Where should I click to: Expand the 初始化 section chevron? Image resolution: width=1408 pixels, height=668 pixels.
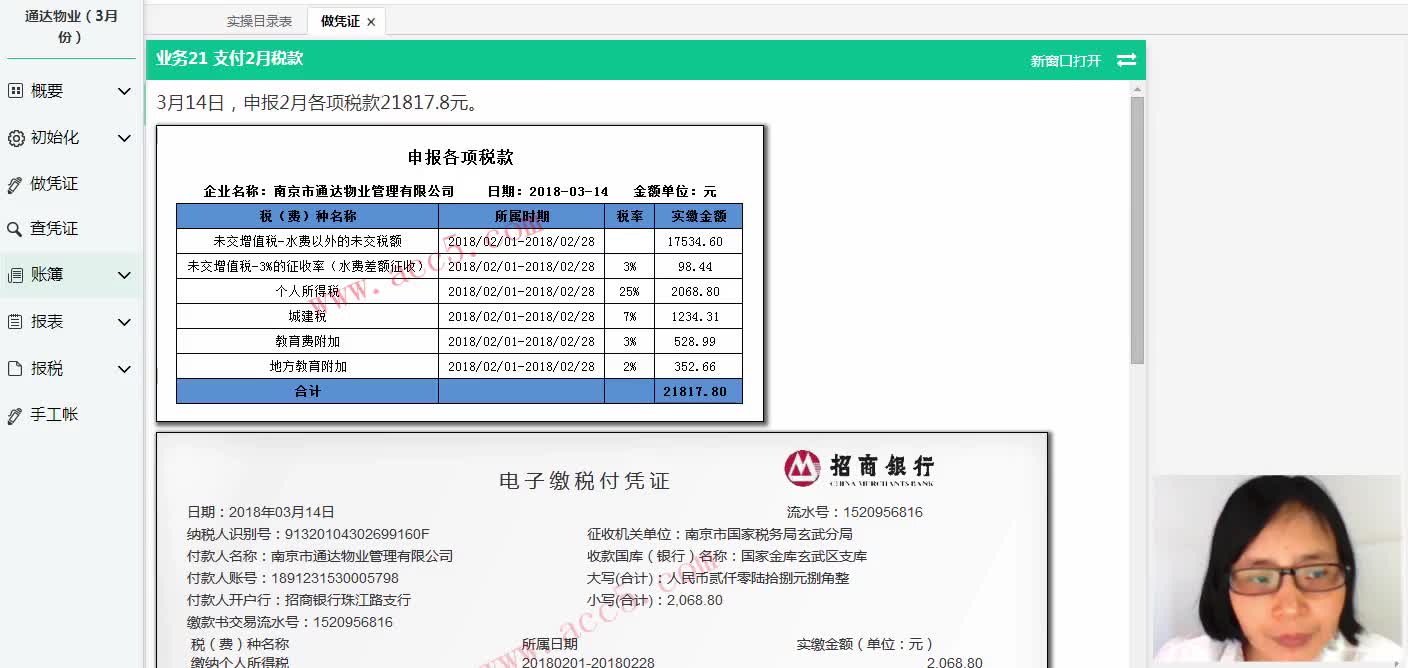pos(124,137)
